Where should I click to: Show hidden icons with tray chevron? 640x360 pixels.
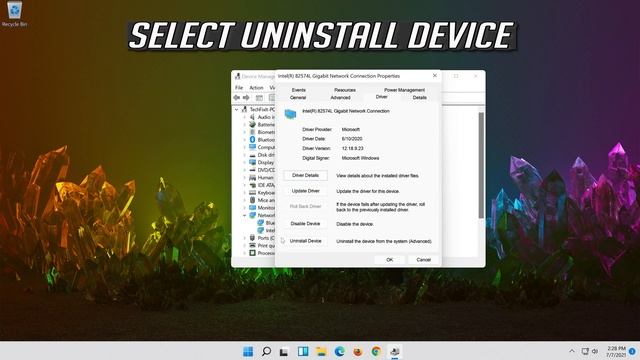[x=572, y=351]
